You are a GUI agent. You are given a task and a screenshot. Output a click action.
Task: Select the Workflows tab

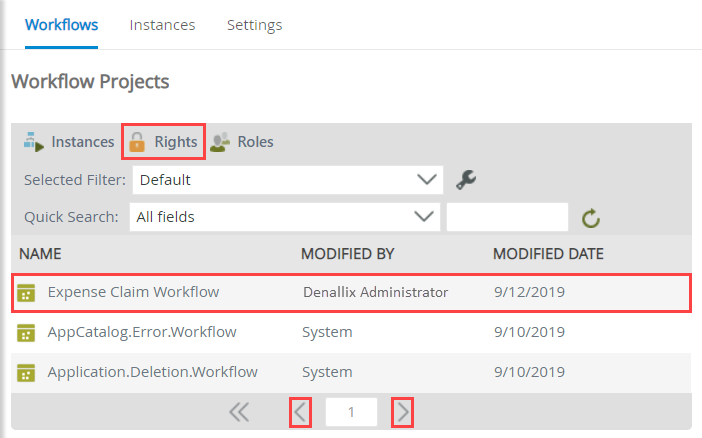61,25
